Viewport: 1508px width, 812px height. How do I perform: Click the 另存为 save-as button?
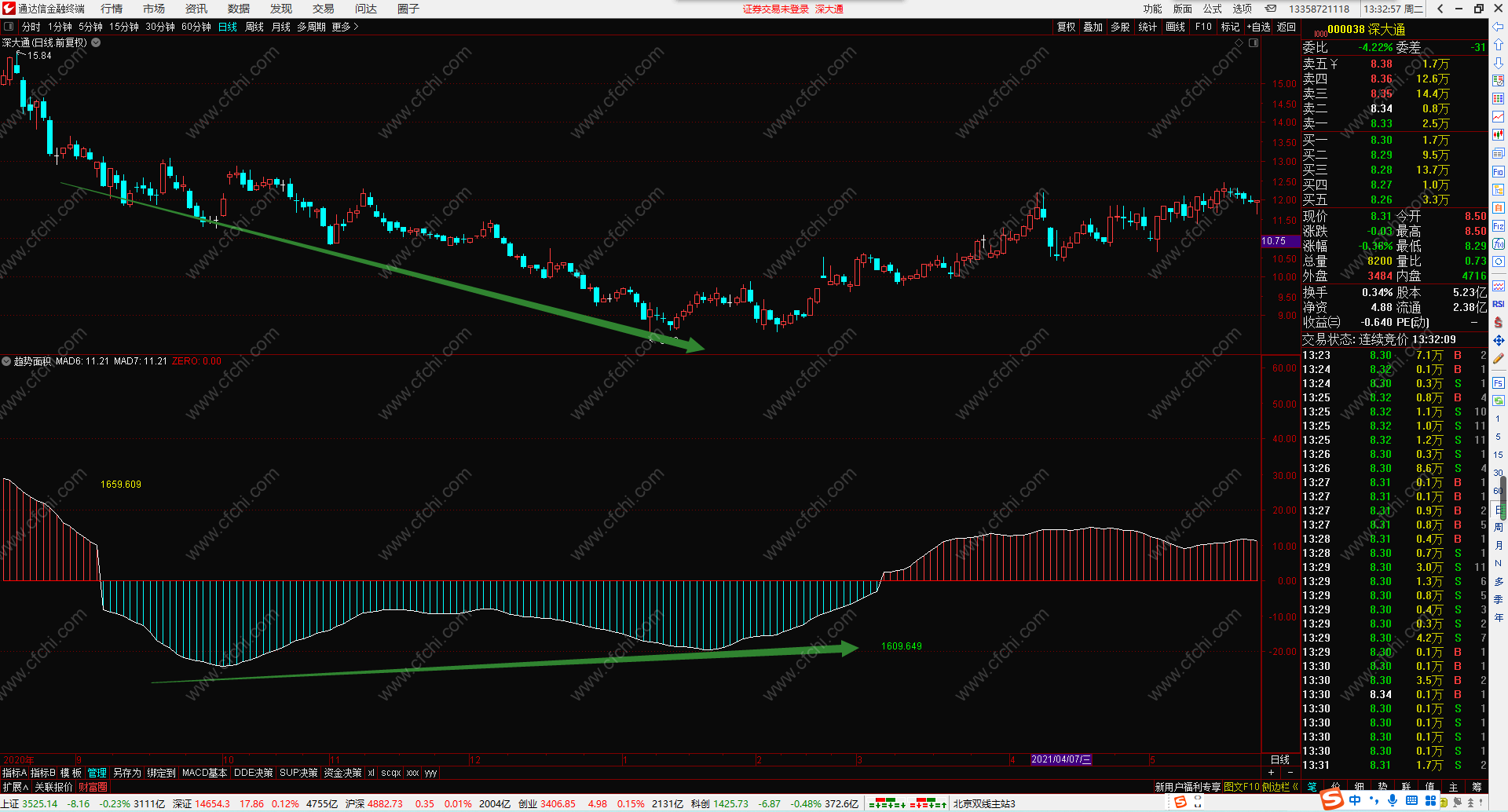click(127, 773)
